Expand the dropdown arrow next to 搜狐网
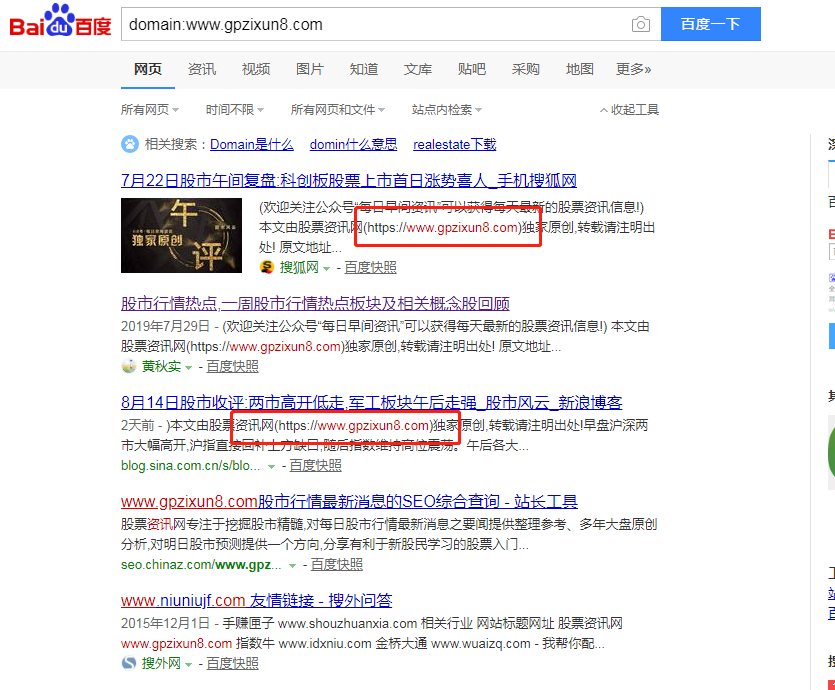 326,268
